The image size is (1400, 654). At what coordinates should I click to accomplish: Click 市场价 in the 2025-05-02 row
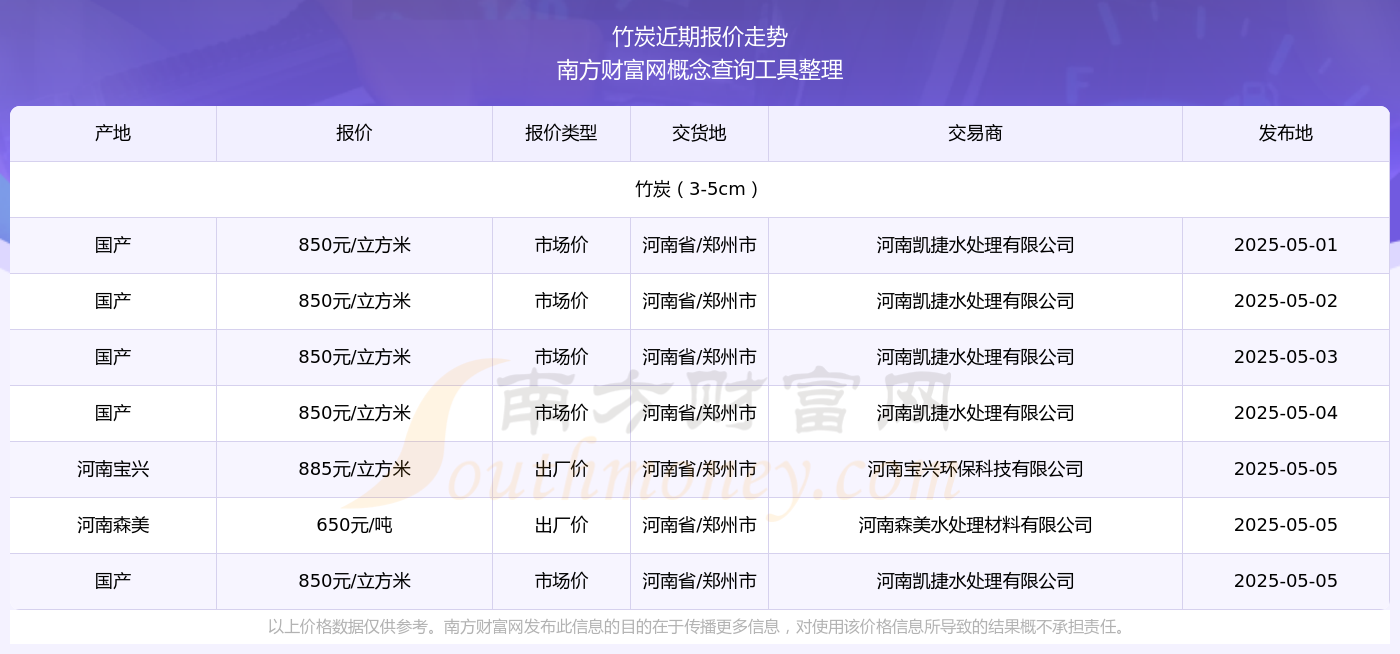tap(561, 301)
